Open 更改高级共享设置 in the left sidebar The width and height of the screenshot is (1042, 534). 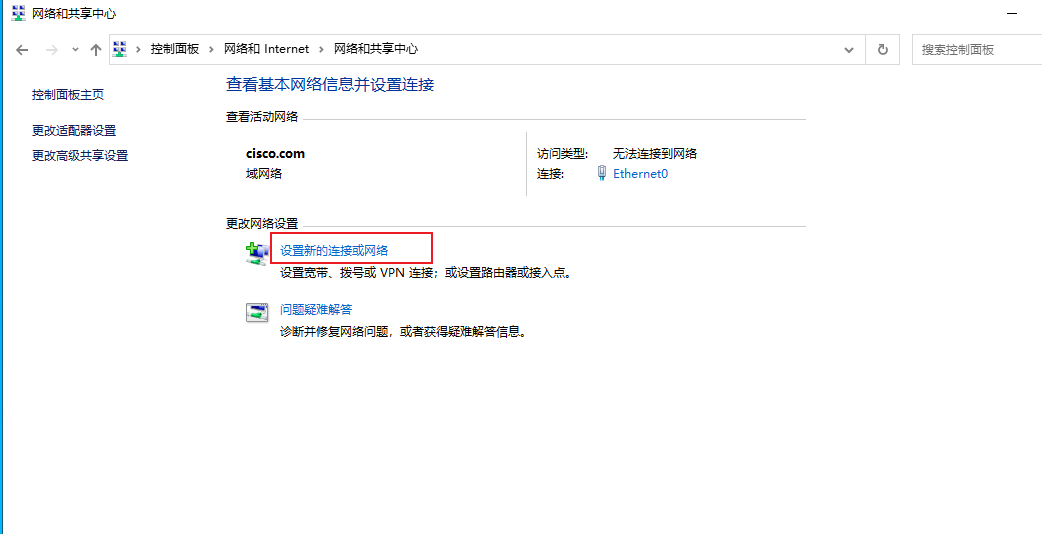(80, 156)
